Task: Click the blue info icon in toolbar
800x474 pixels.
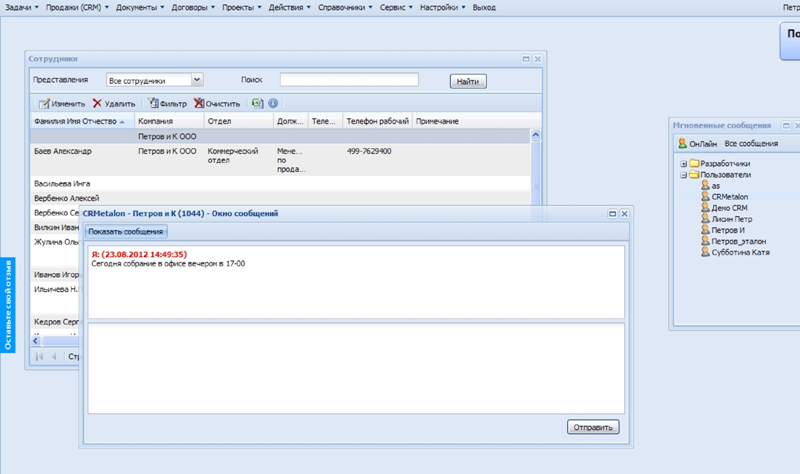Action: (x=273, y=103)
